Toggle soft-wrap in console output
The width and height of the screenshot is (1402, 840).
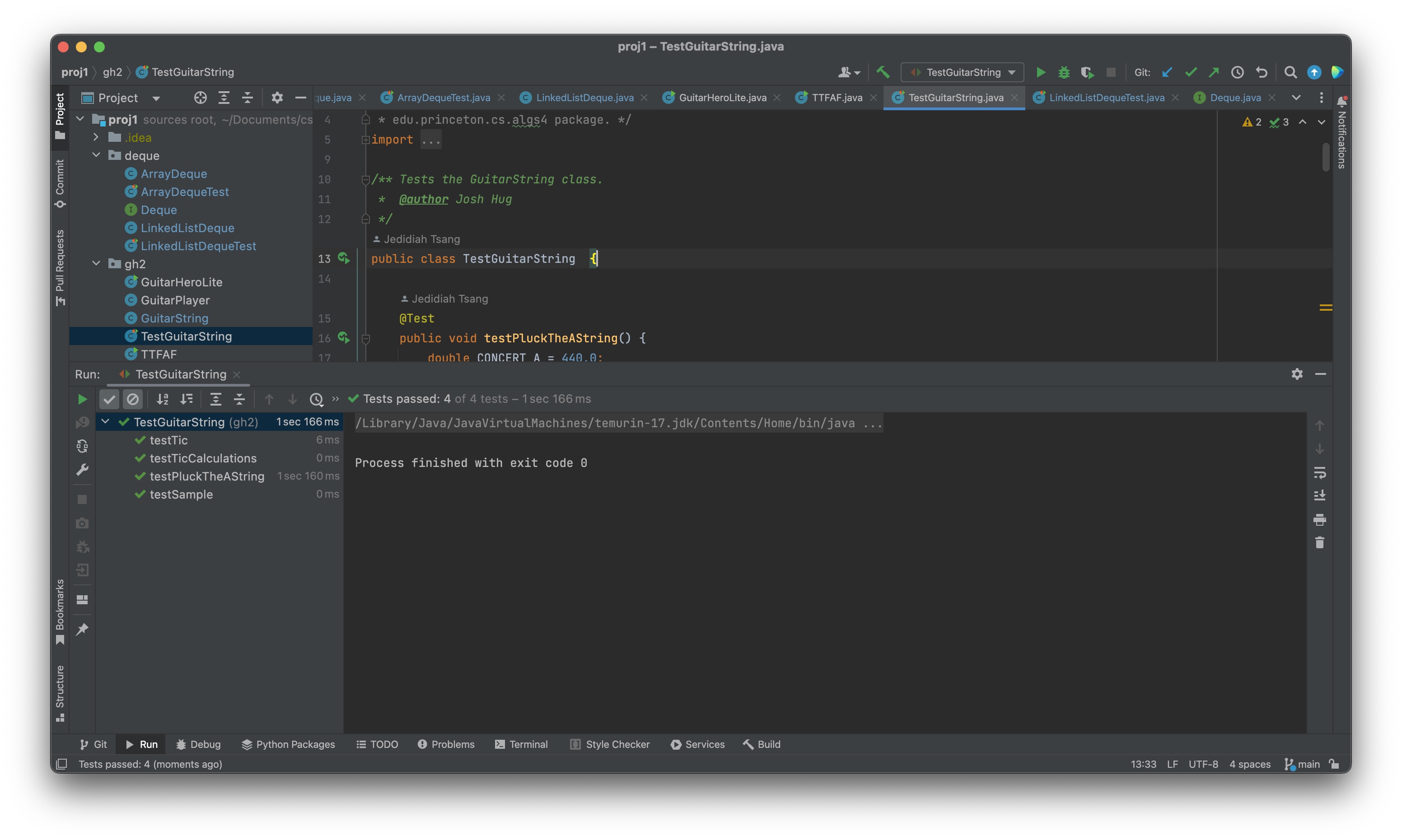(x=1319, y=472)
